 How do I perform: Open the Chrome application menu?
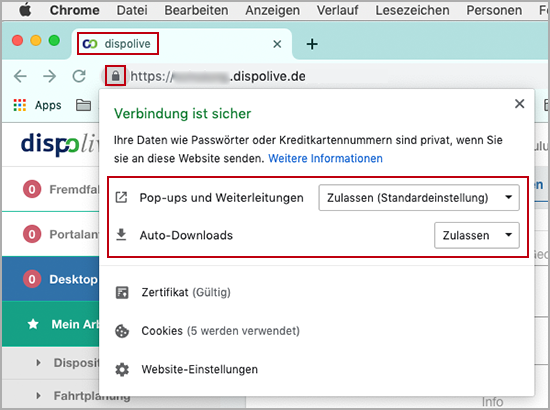point(74,11)
